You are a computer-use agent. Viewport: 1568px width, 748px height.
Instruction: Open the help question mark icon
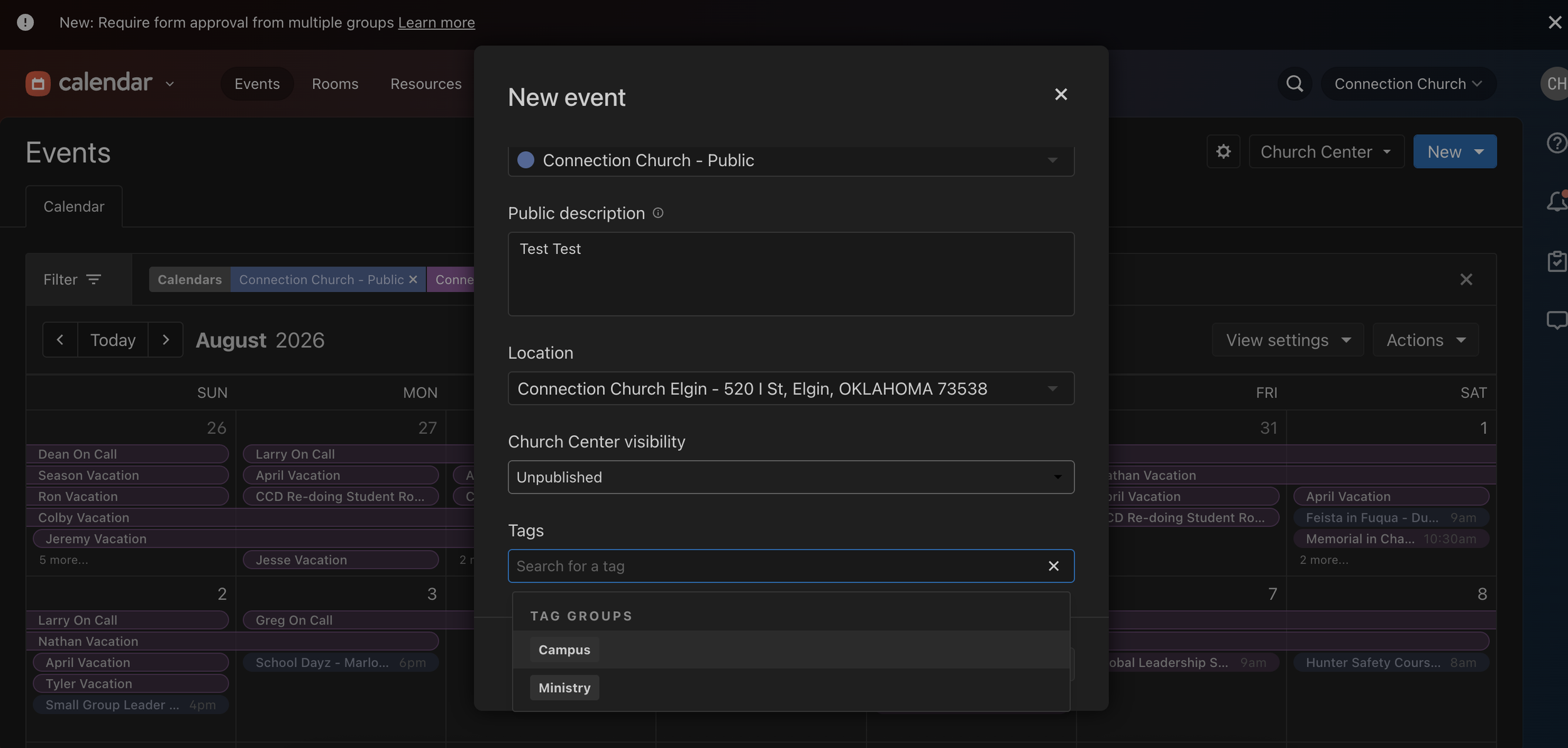[x=1557, y=143]
